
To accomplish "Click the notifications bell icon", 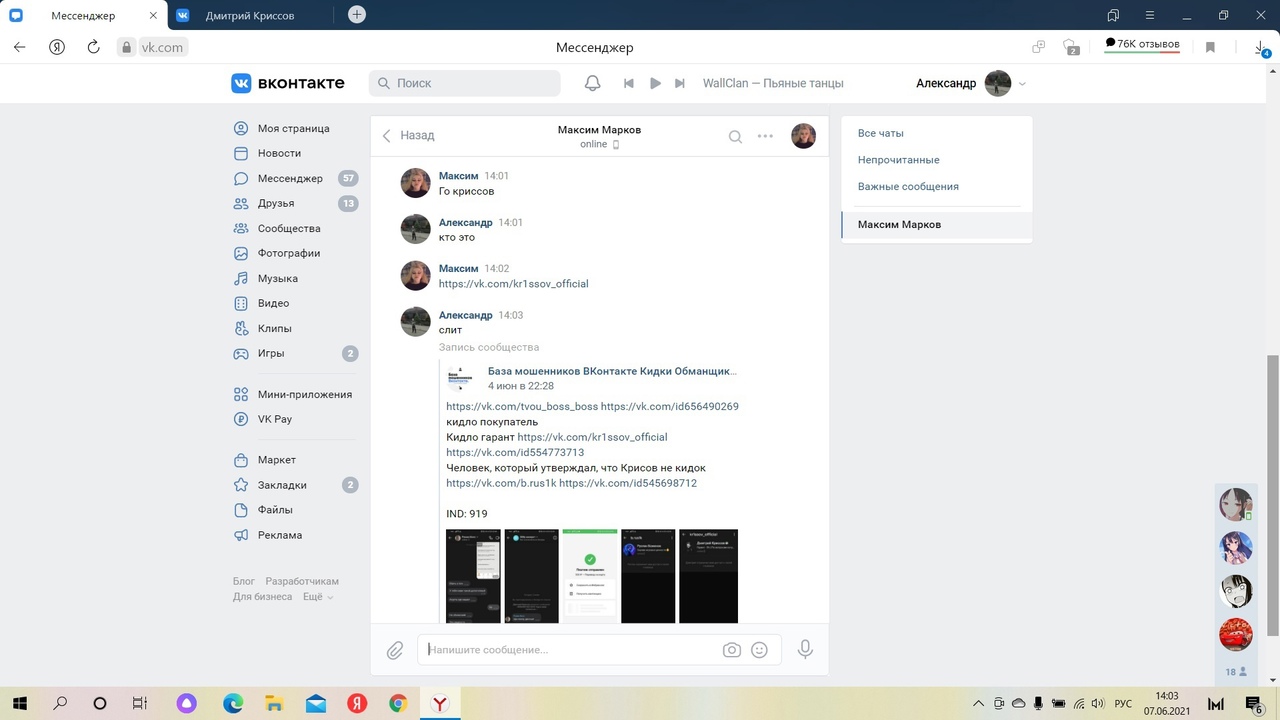I will pos(593,83).
